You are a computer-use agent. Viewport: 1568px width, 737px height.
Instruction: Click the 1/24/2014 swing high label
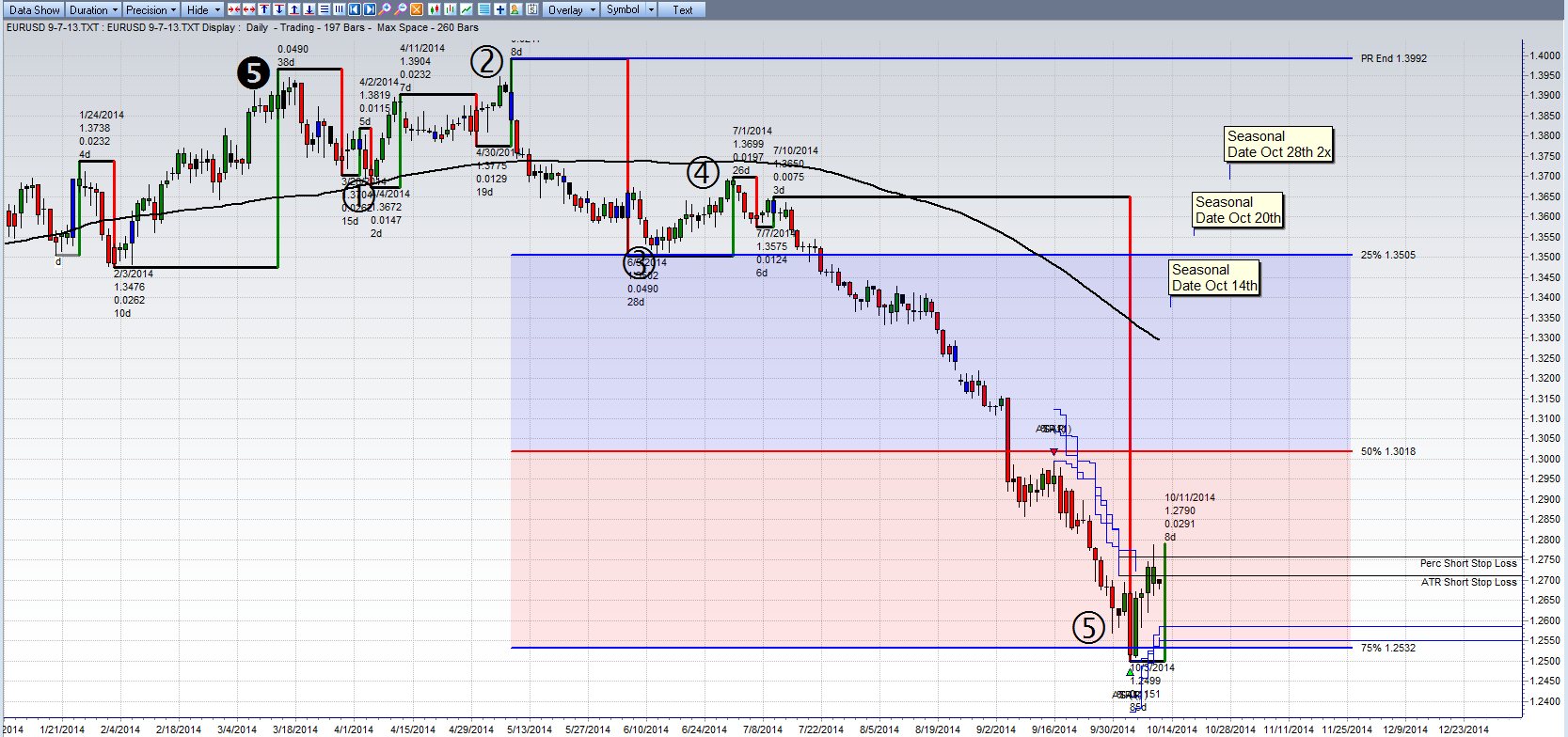pos(102,134)
